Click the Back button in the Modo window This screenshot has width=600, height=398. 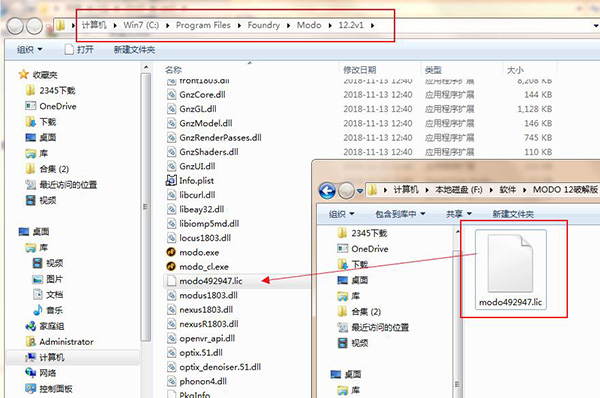pos(16,26)
